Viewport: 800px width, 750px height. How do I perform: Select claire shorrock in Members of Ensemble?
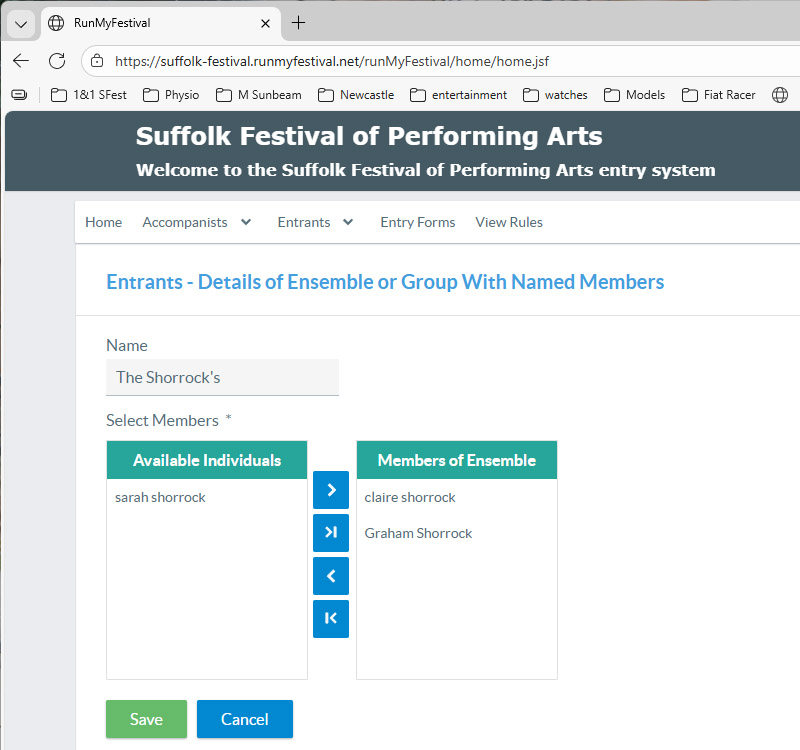pos(410,497)
